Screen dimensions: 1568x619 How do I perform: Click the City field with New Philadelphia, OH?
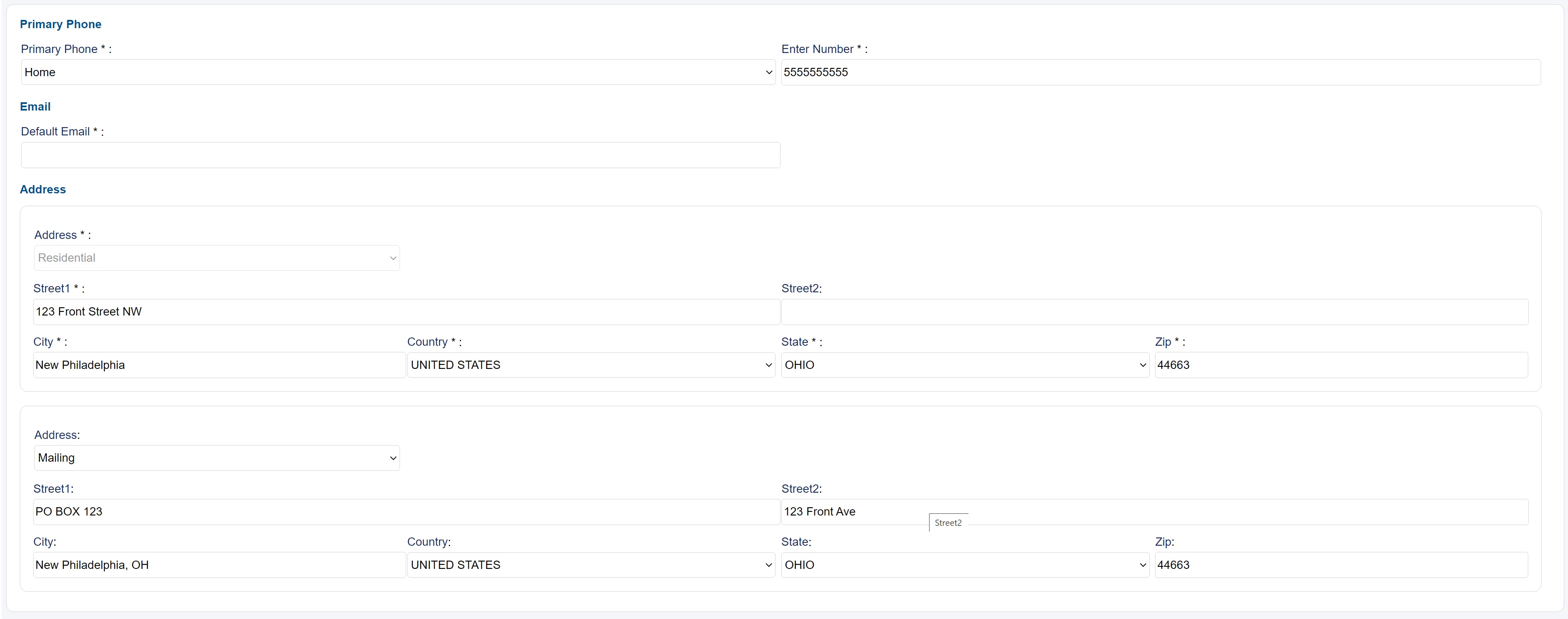[219, 565]
